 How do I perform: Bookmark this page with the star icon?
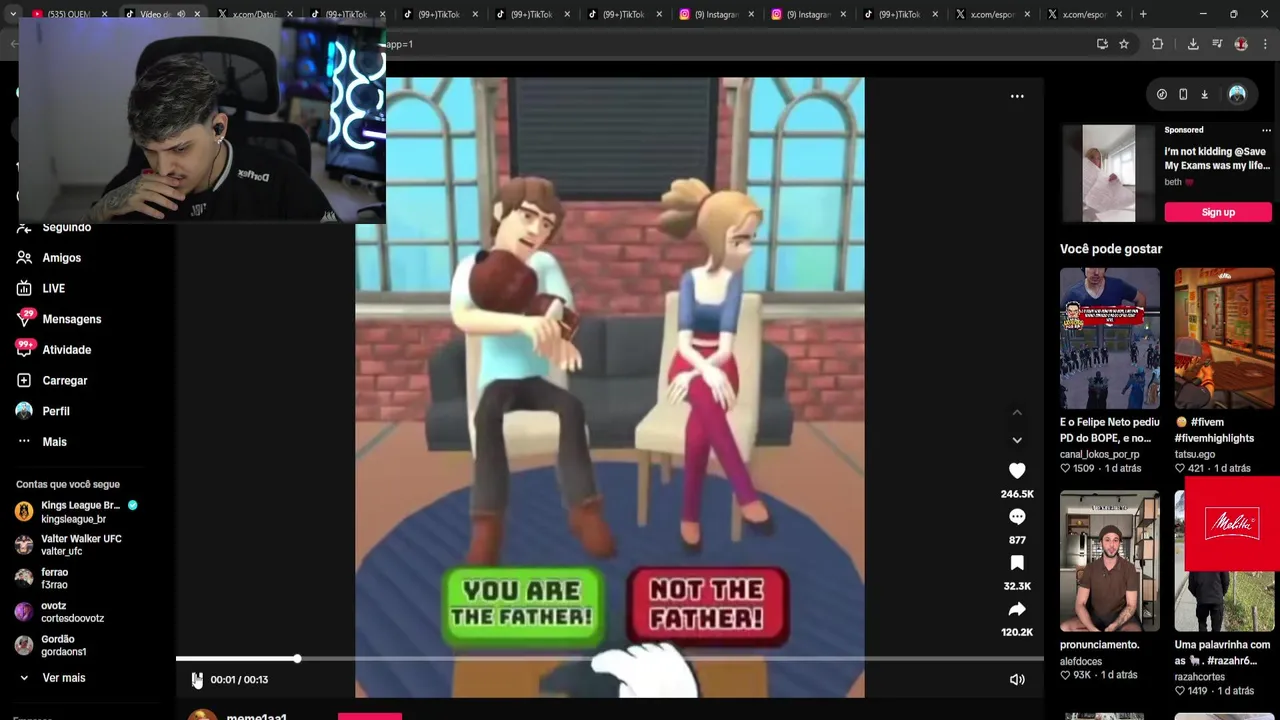coord(1124,44)
